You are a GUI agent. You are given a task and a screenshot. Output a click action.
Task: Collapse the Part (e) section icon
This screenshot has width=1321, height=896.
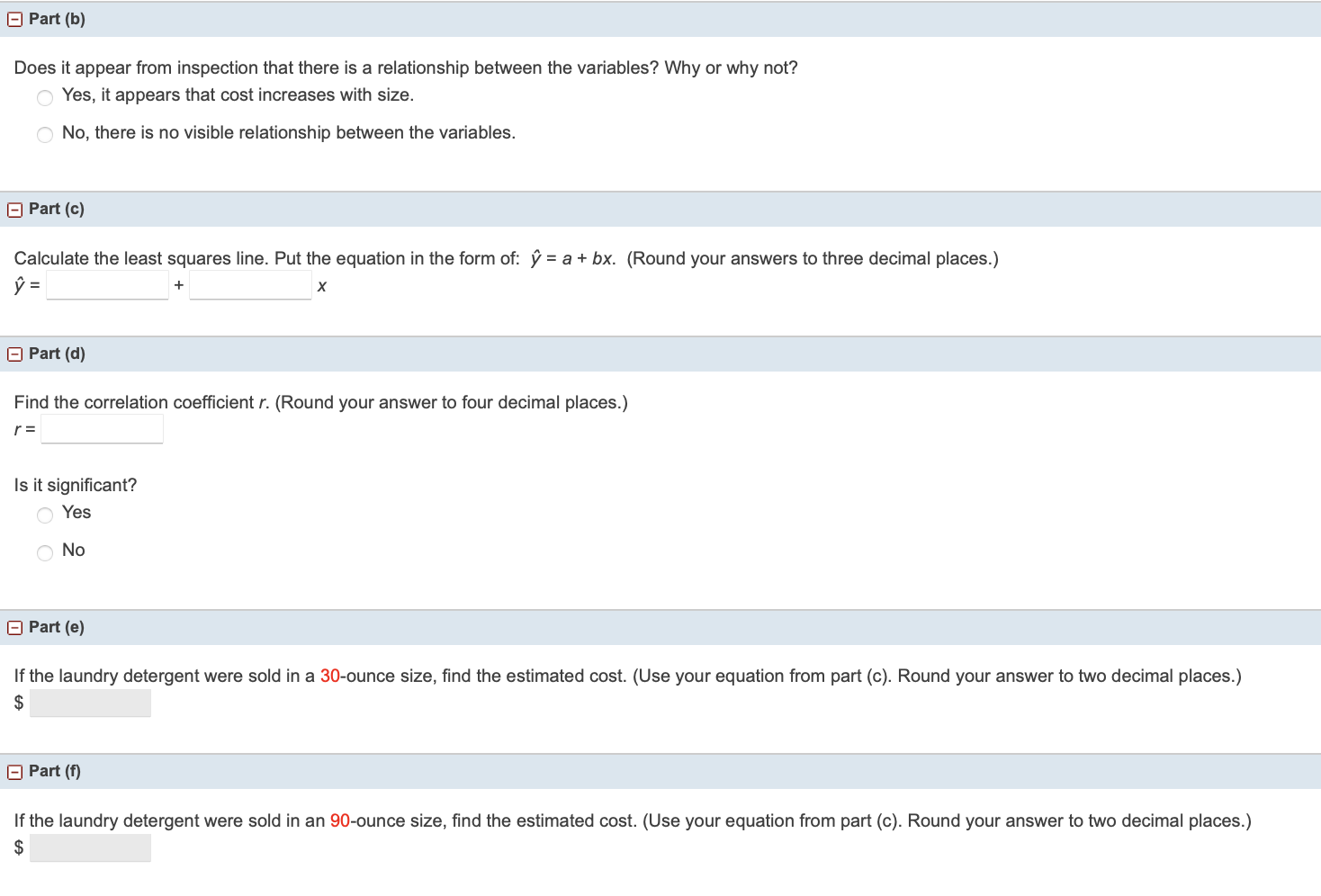(x=14, y=628)
